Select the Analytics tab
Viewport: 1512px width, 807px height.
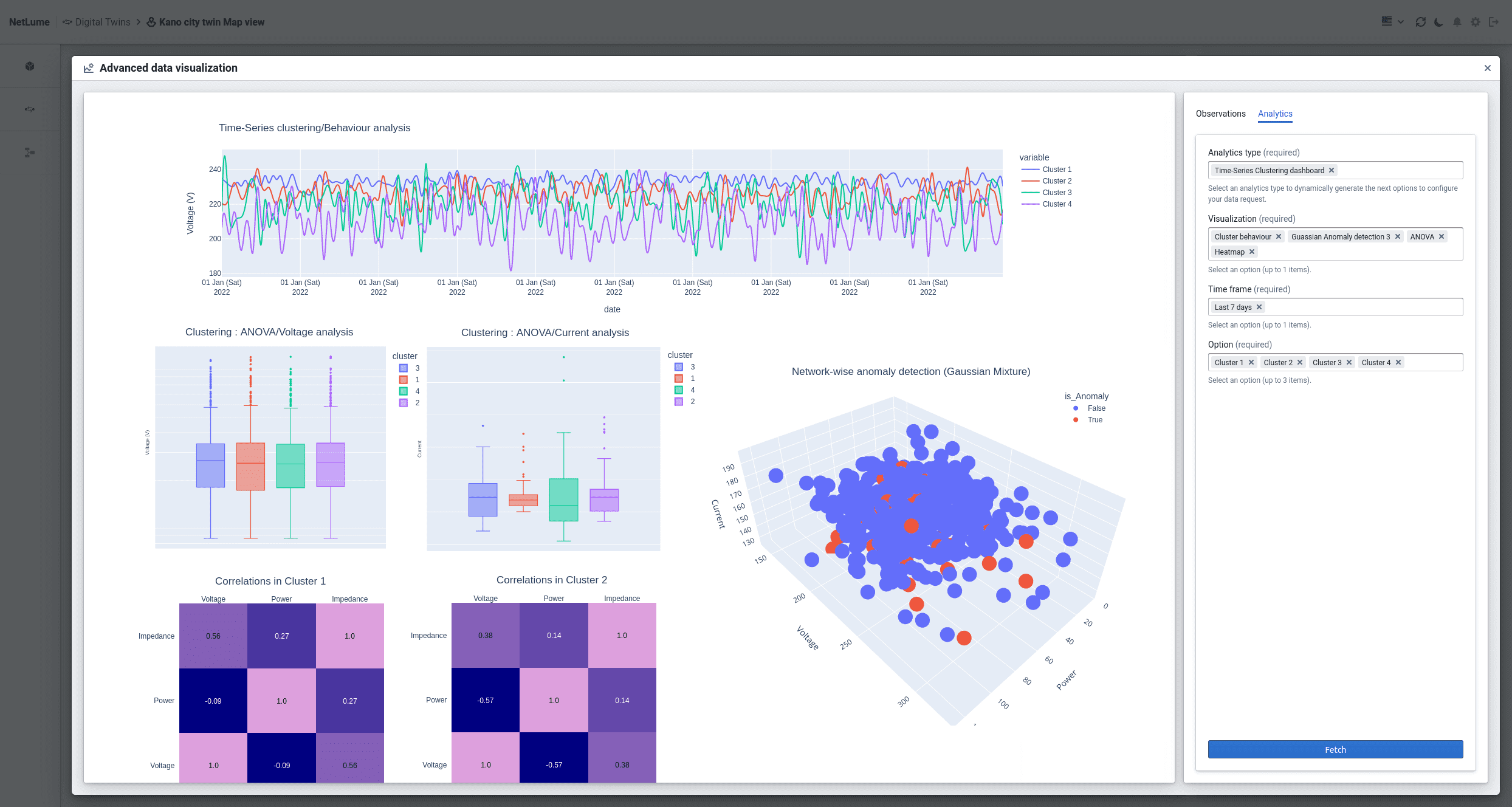tap(1274, 114)
